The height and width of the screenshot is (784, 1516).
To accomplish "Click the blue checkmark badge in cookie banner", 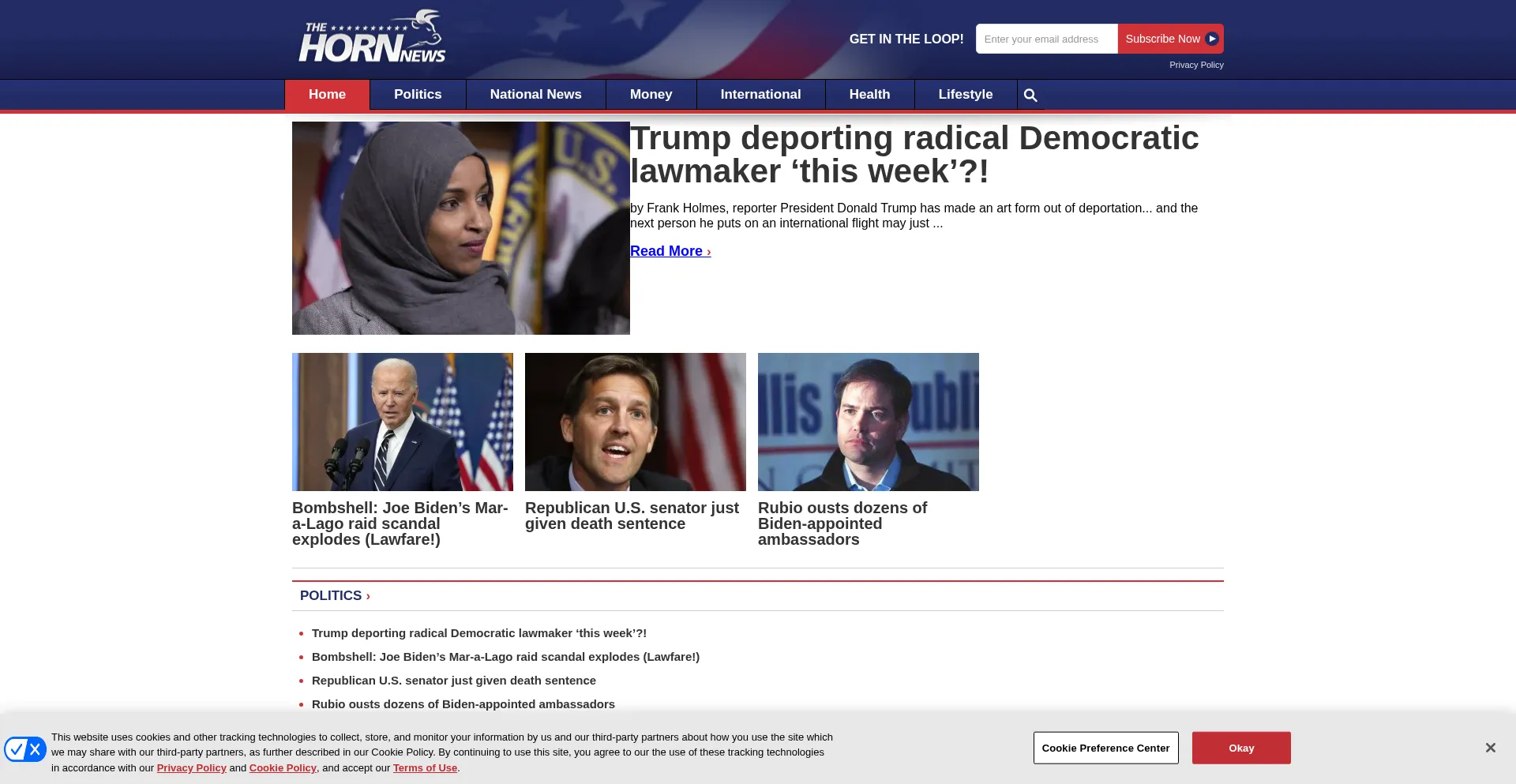I will [25, 748].
